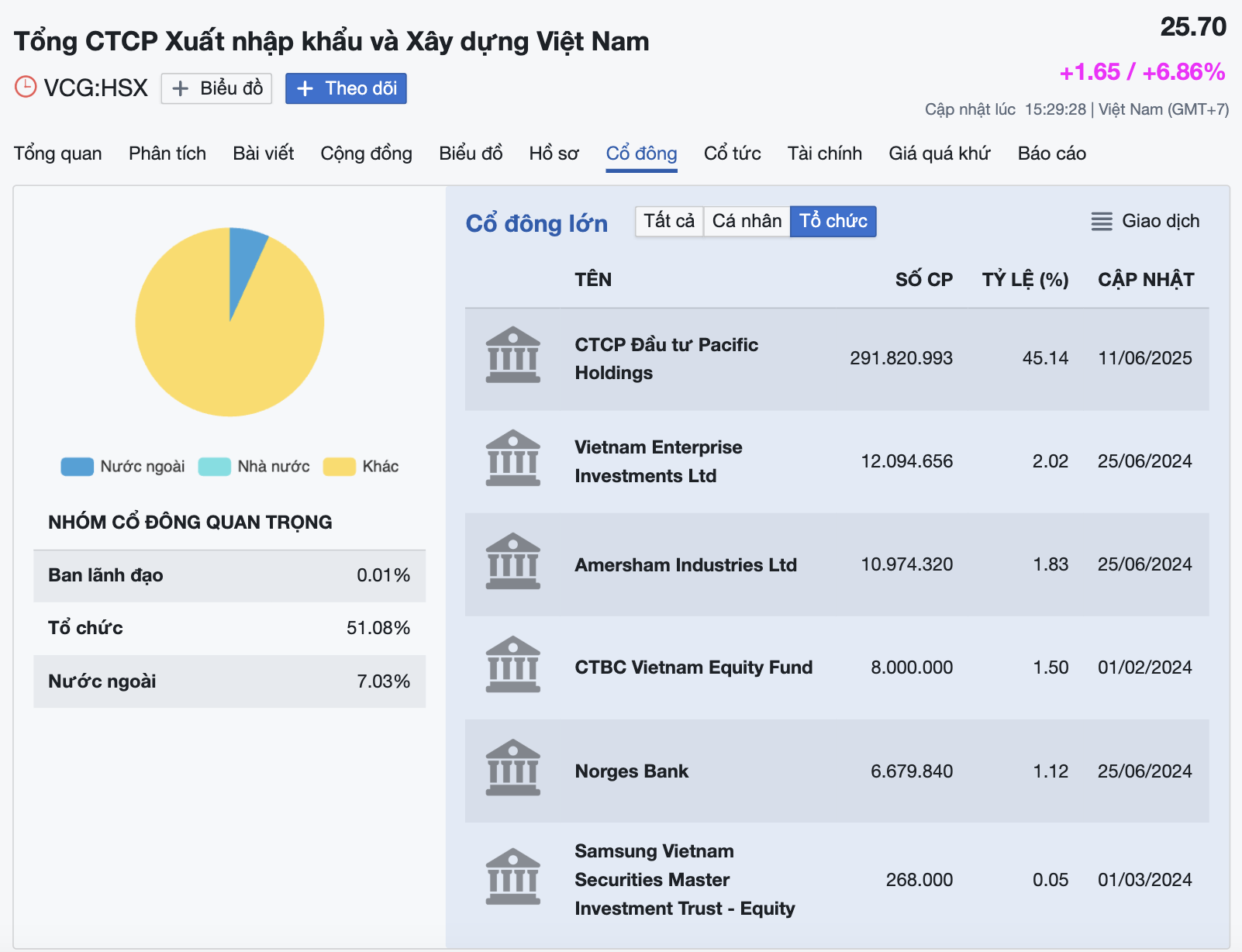Image resolution: width=1242 pixels, height=952 pixels.
Task: Click share count 10.974.320
Action: (x=907, y=564)
